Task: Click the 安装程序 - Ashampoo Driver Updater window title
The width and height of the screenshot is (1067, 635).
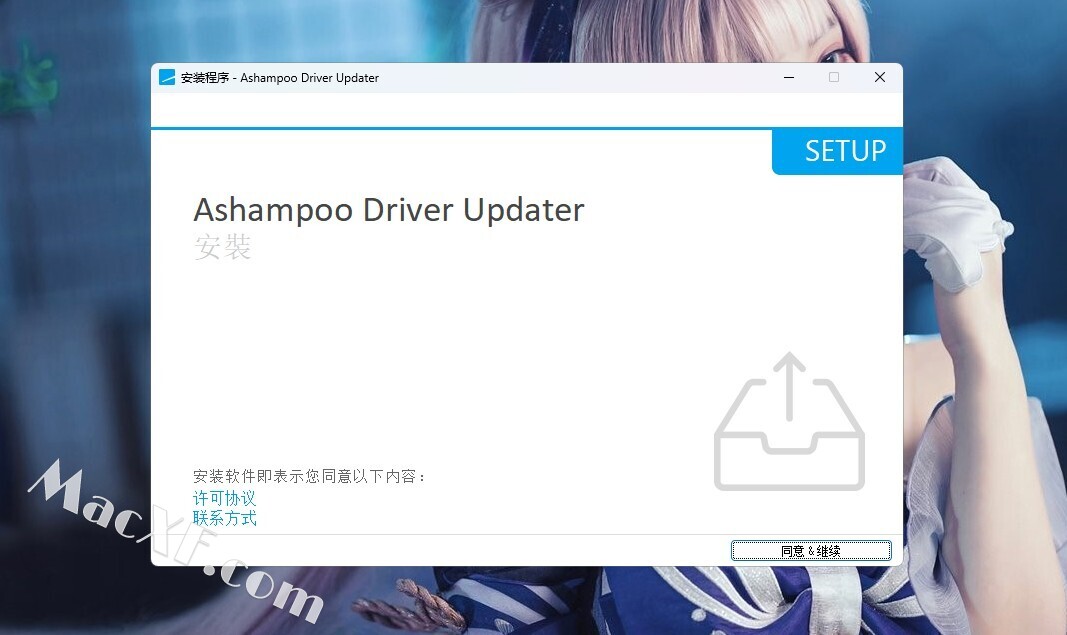Action: [280, 78]
